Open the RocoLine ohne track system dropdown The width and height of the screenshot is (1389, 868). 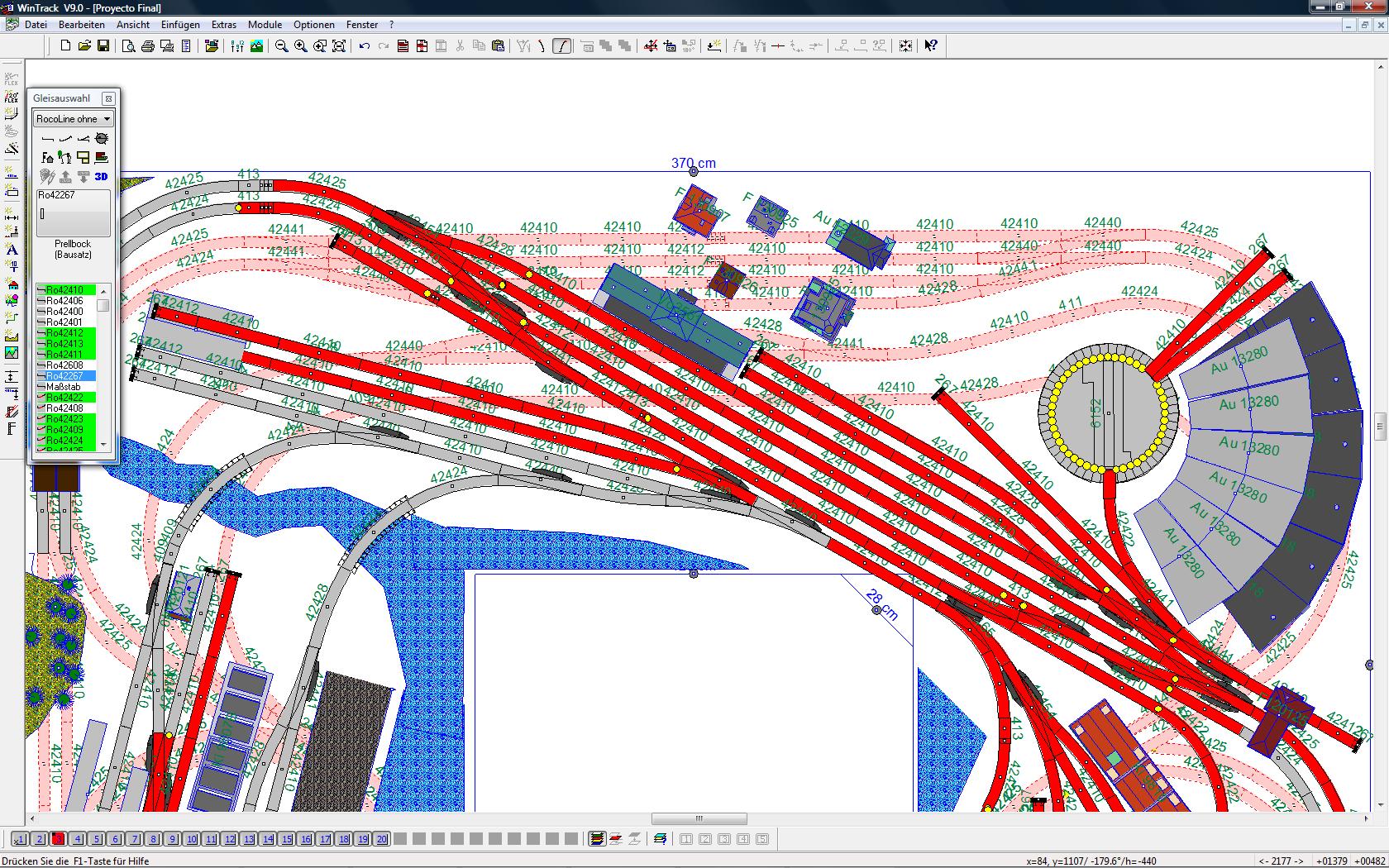coord(73,119)
